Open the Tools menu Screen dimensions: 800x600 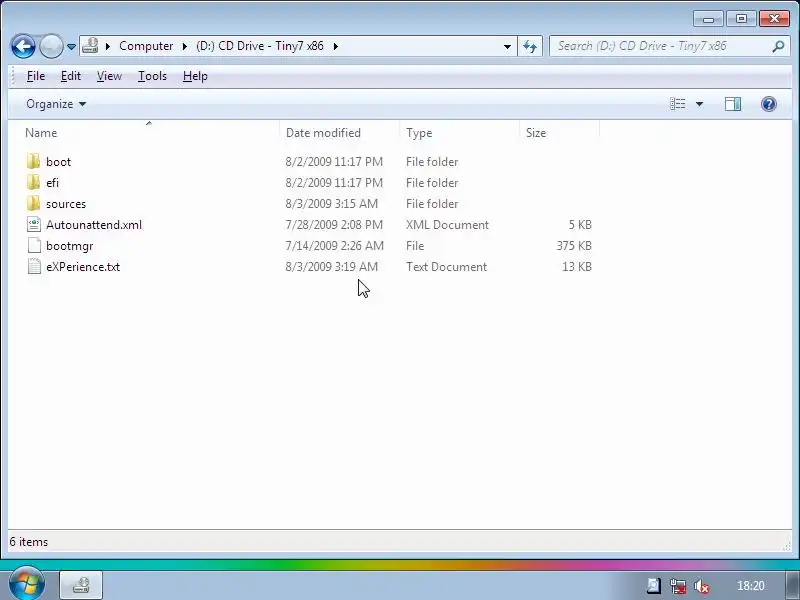click(152, 76)
